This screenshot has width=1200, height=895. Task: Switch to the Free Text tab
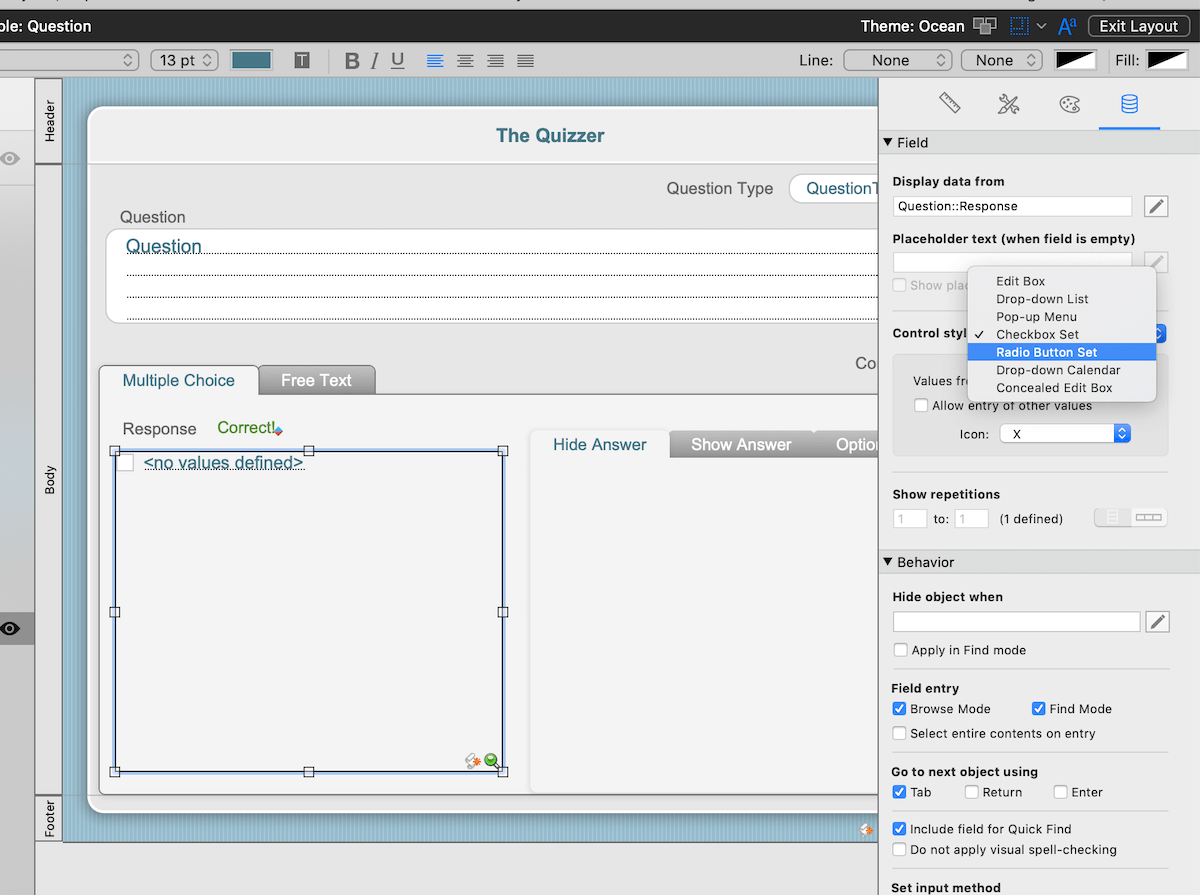click(316, 380)
